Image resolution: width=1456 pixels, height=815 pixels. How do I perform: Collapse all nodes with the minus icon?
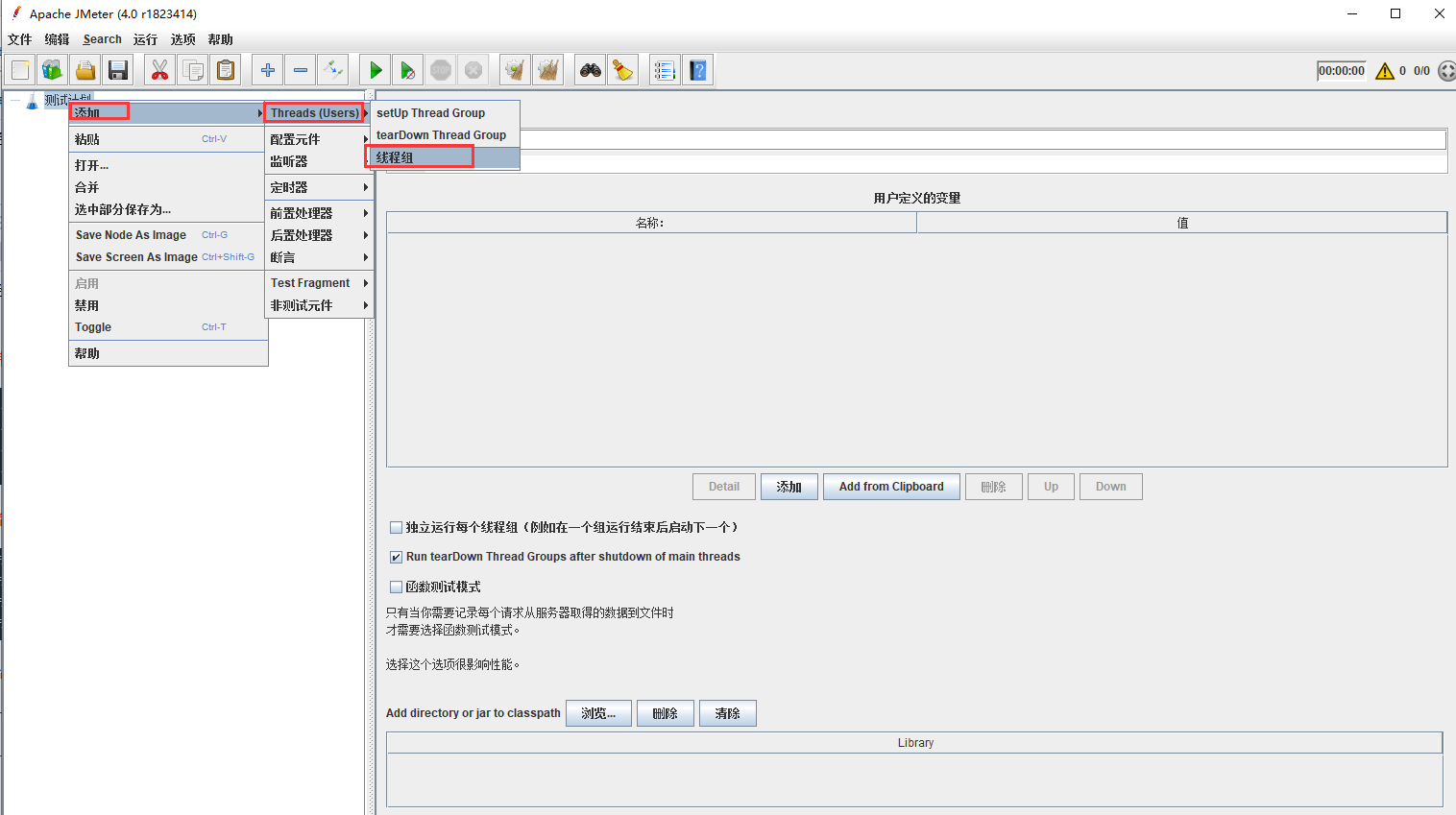(x=301, y=70)
